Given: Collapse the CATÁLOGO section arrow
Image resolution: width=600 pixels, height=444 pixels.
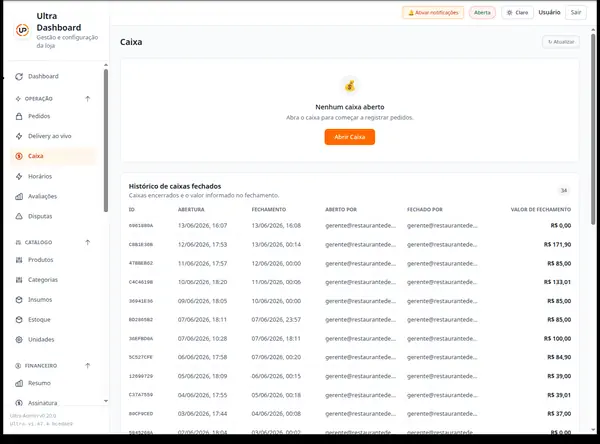Looking at the screenshot, I should [x=88, y=242].
